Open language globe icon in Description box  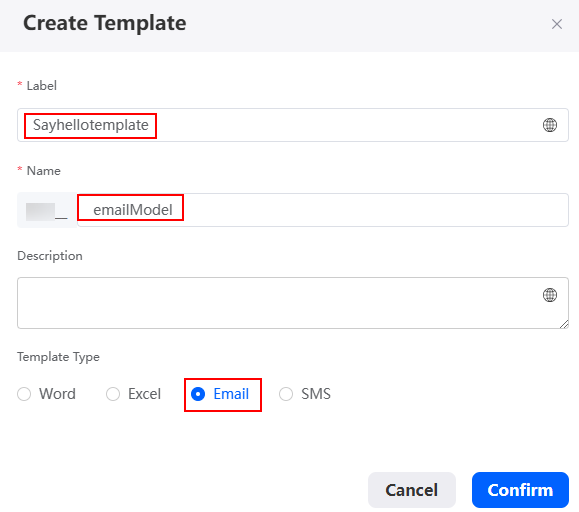tap(549, 295)
